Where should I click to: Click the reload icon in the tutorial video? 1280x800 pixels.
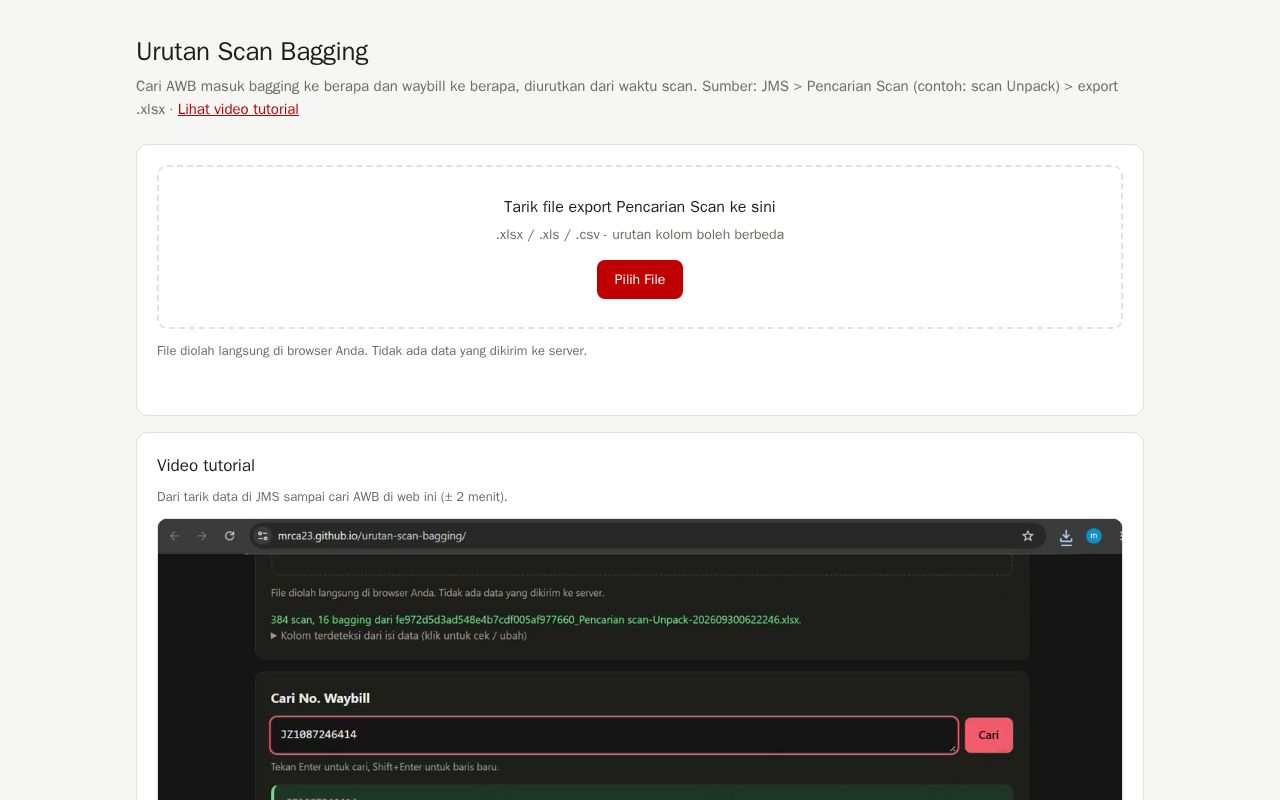[230, 536]
